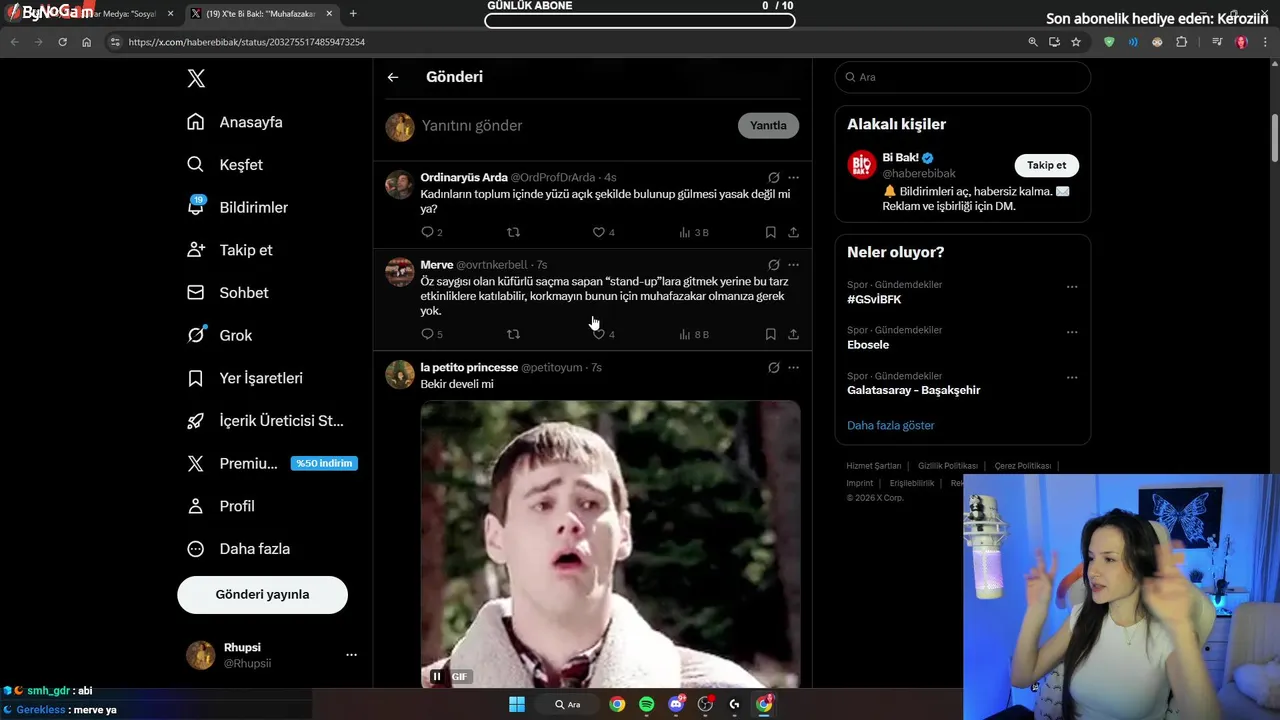Open options for Ebosele trend
Image resolution: width=1280 pixels, height=720 pixels.
point(1072,332)
